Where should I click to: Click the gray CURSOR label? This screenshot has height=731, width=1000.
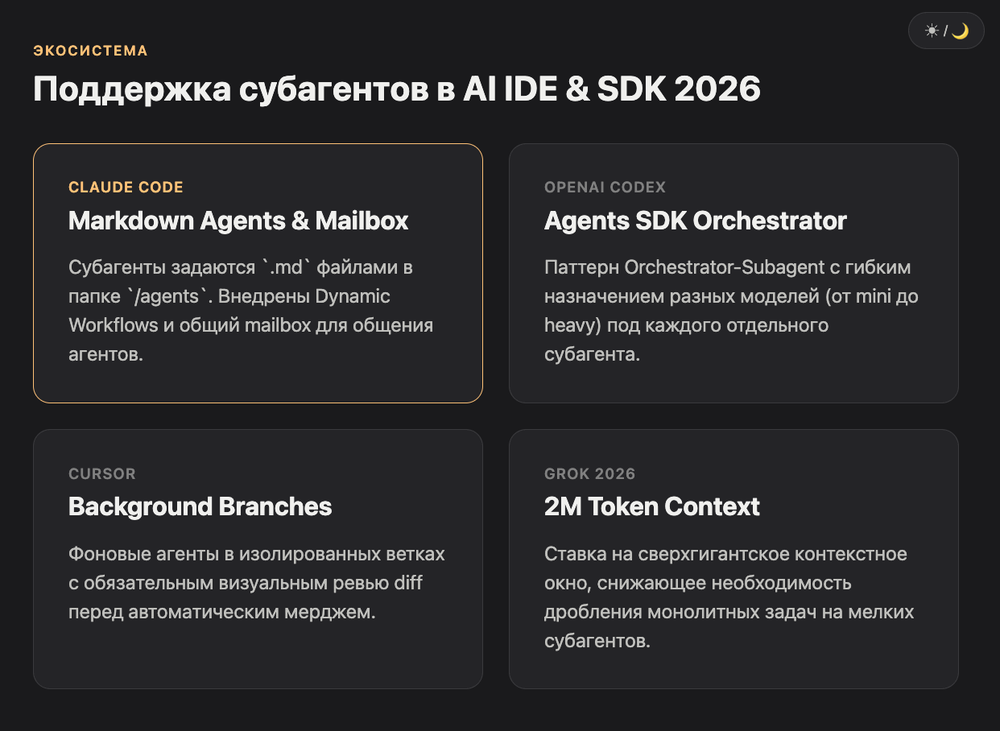point(102,473)
